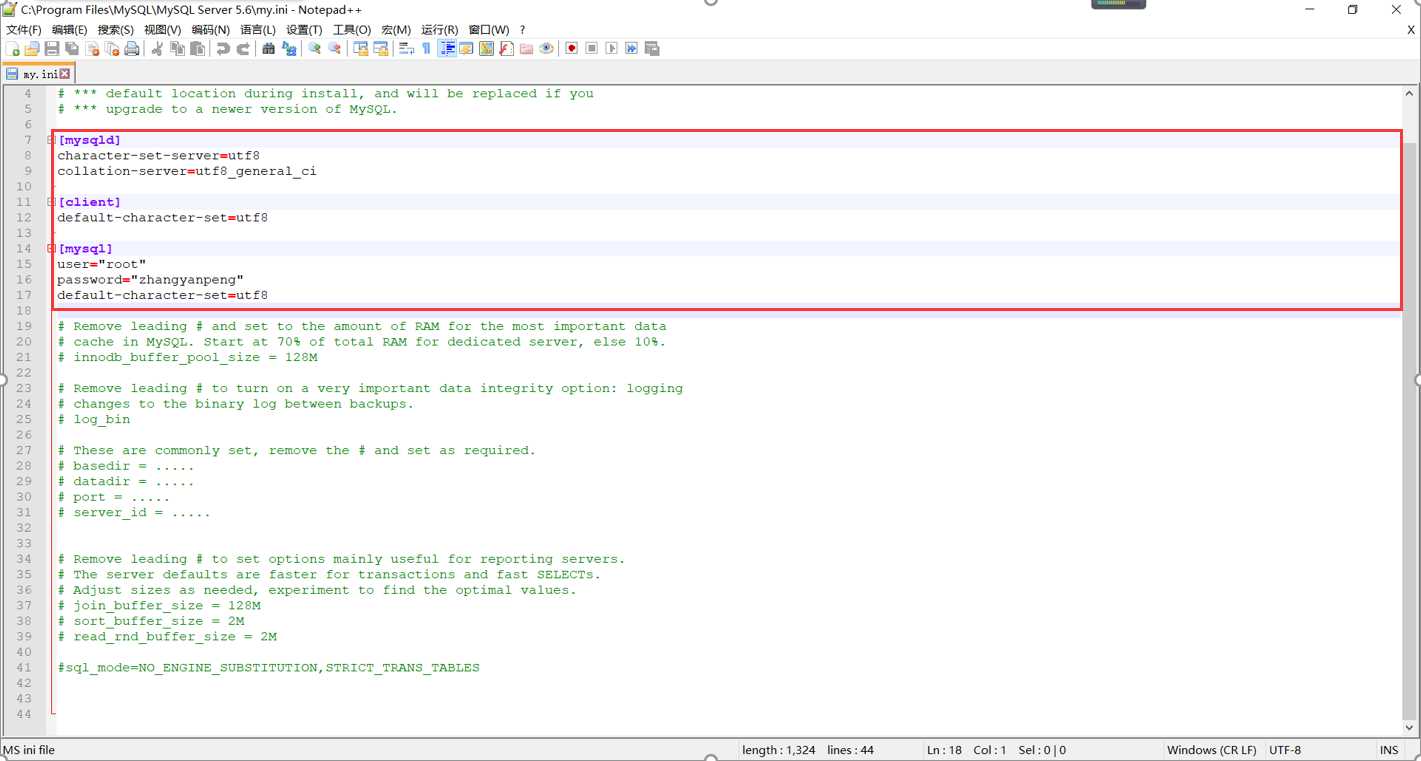Close the my.ini tab with its red X

[x=65, y=74]
